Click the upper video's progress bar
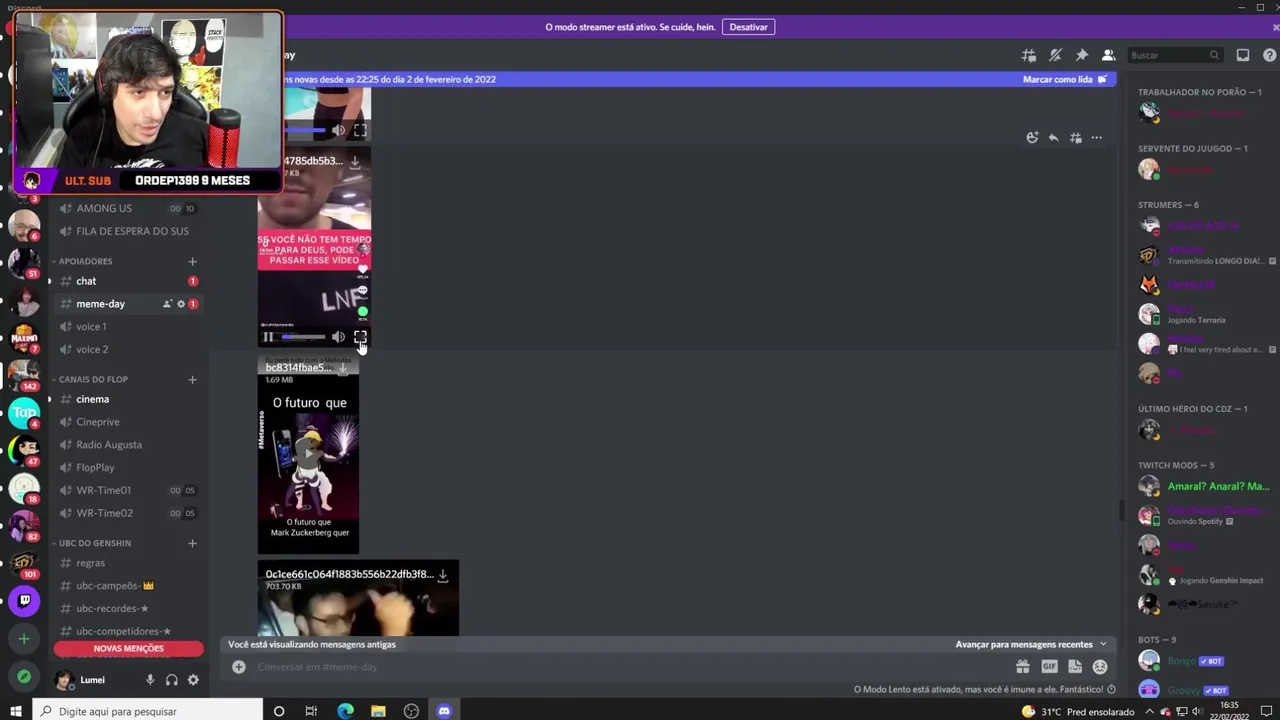 [304, 130]
